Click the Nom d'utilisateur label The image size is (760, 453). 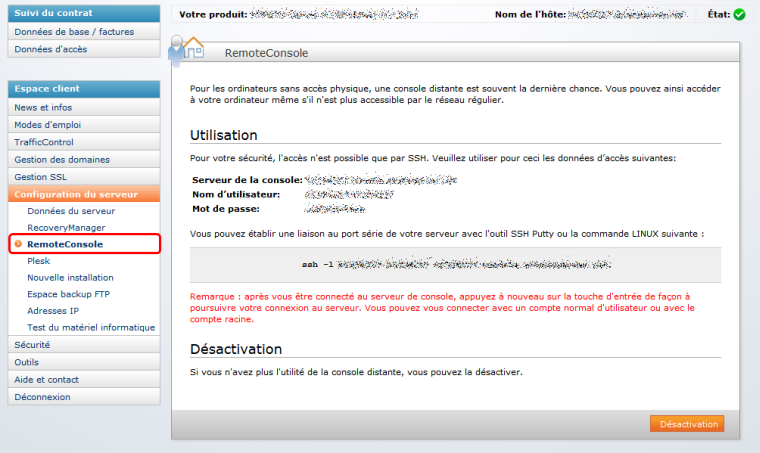point(236,194)
